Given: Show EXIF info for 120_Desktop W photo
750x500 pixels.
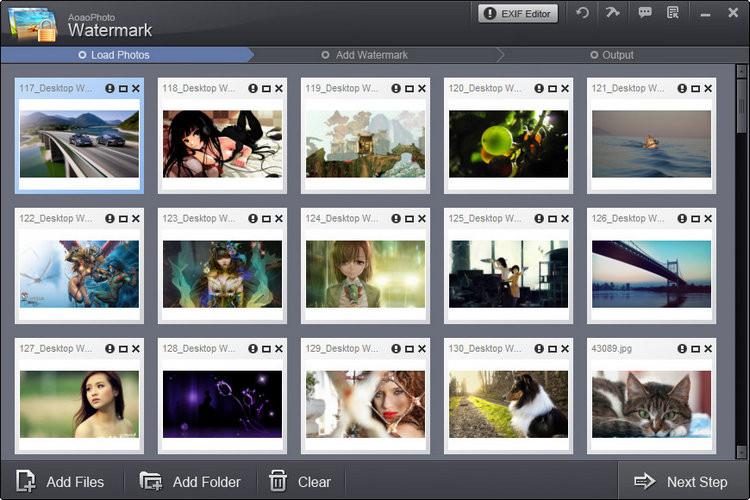Looking at the screenshot, I should click(539, 89).
